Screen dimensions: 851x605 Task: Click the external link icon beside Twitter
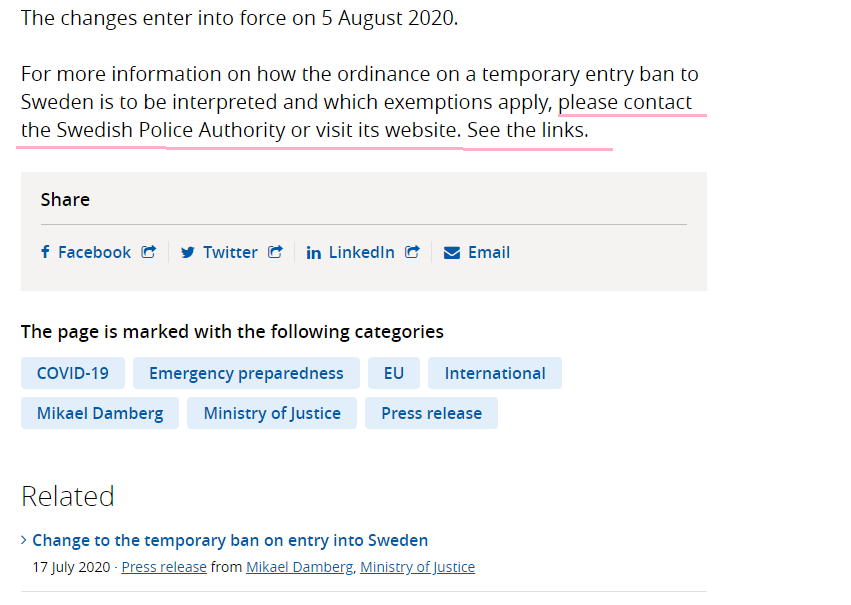click(x=275, y=252)
